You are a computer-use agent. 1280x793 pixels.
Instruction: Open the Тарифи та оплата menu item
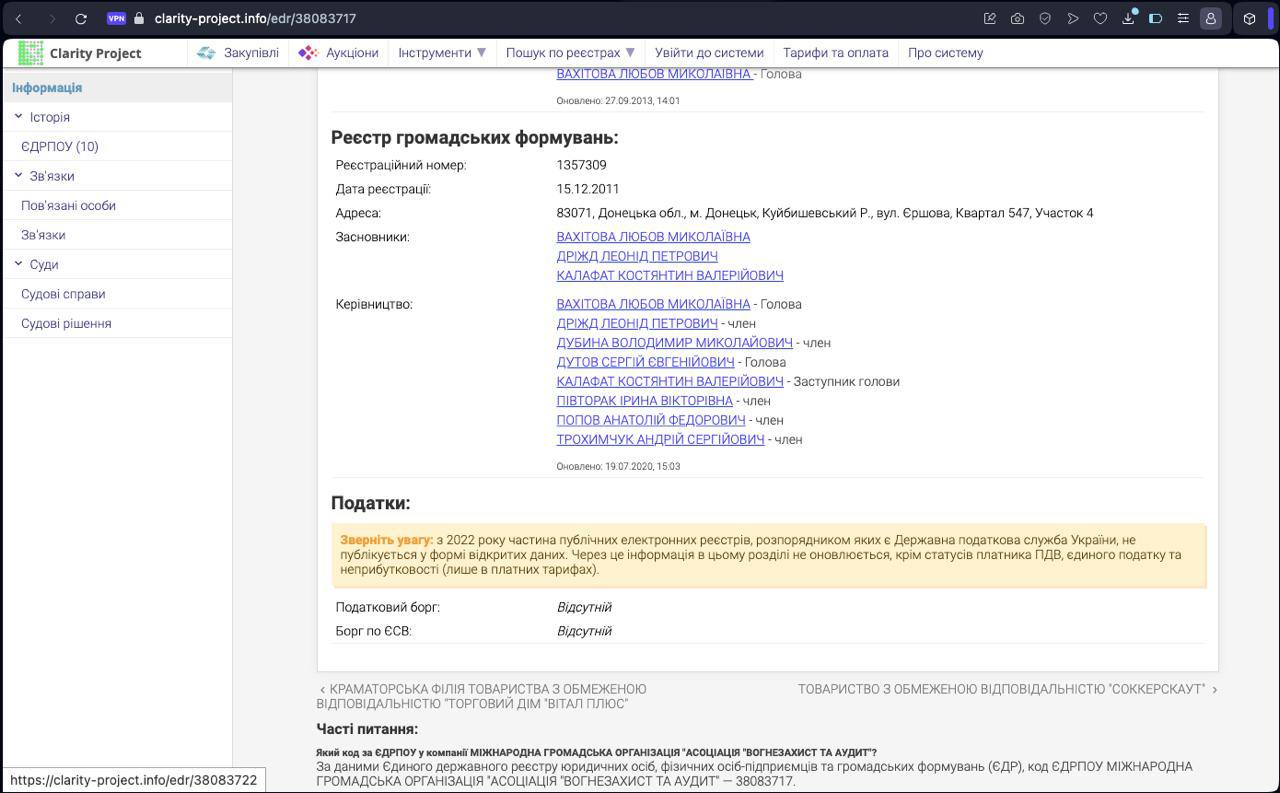tap(835, 53)
